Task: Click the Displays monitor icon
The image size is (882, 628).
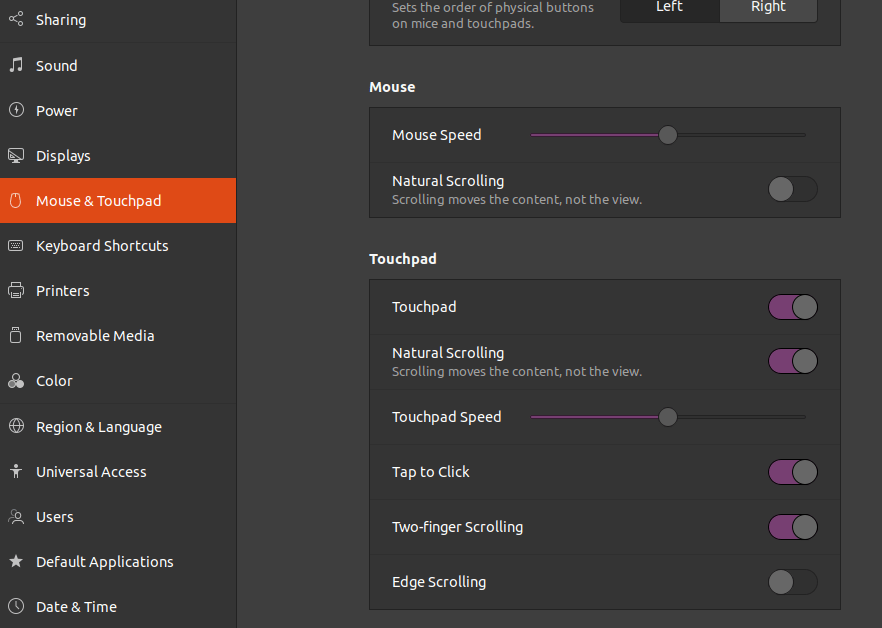Action: [16, 156]
